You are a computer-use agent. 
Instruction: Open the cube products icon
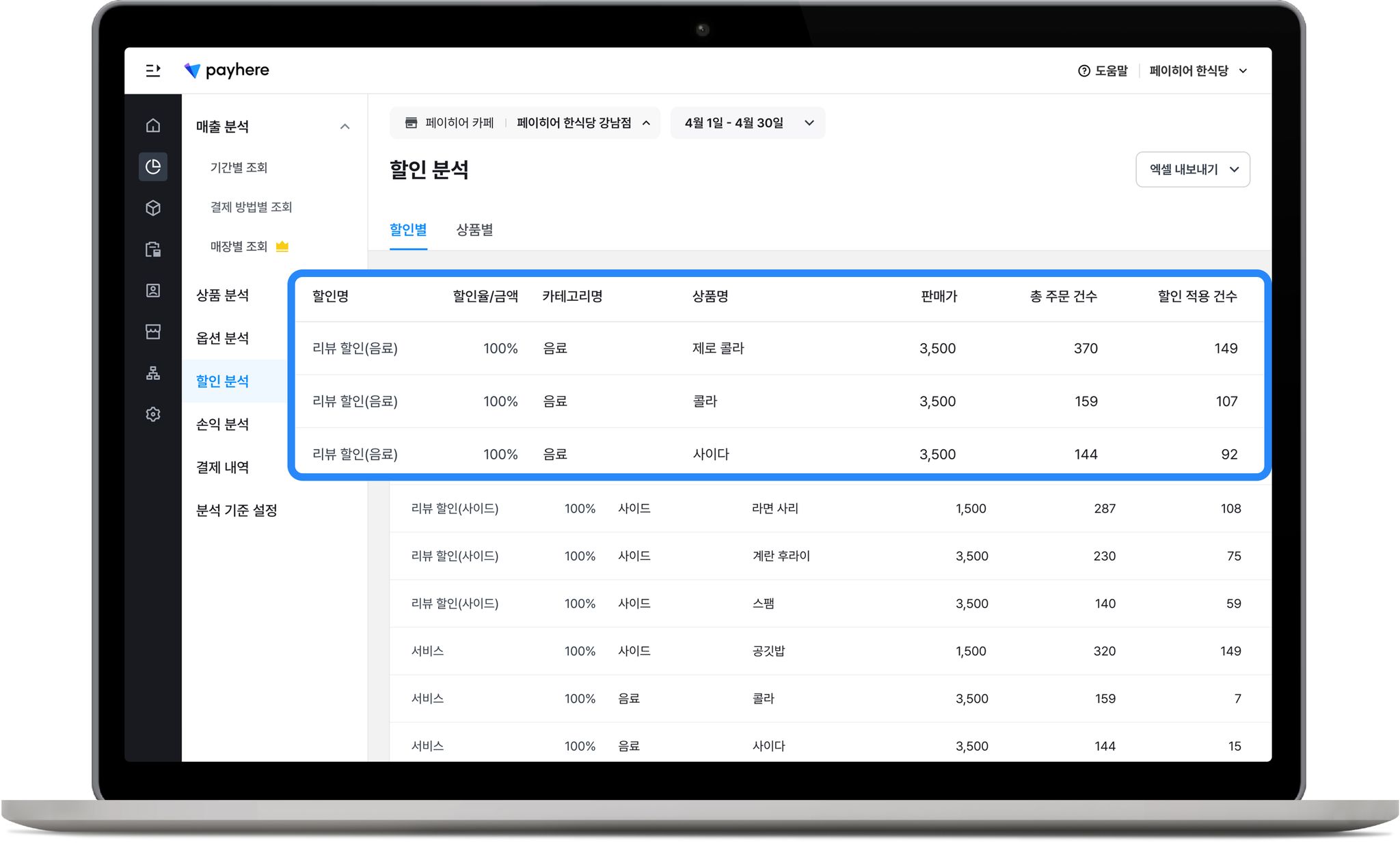(x=153, y=208)
